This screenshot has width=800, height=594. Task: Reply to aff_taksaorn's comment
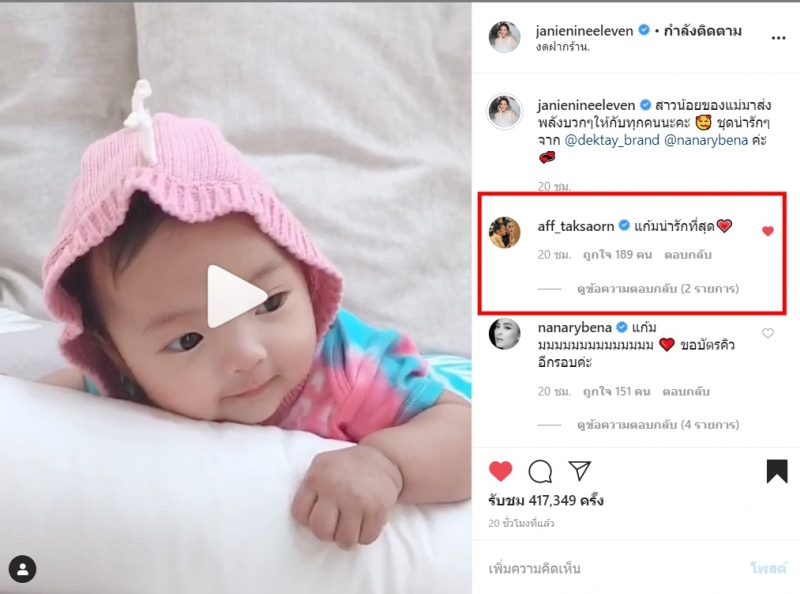coord(687,255)
